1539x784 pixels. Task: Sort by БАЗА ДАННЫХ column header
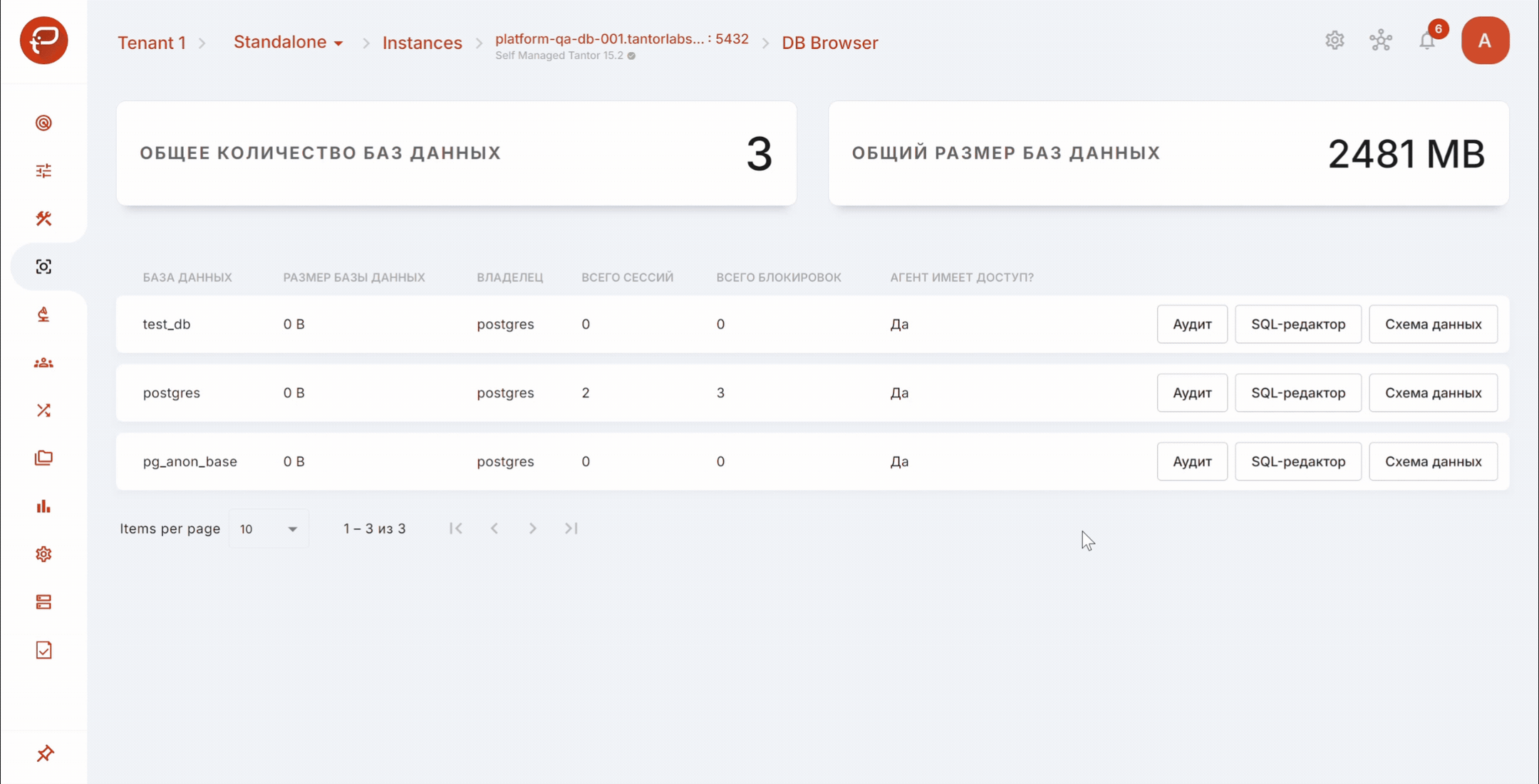[x=187, y=277]
